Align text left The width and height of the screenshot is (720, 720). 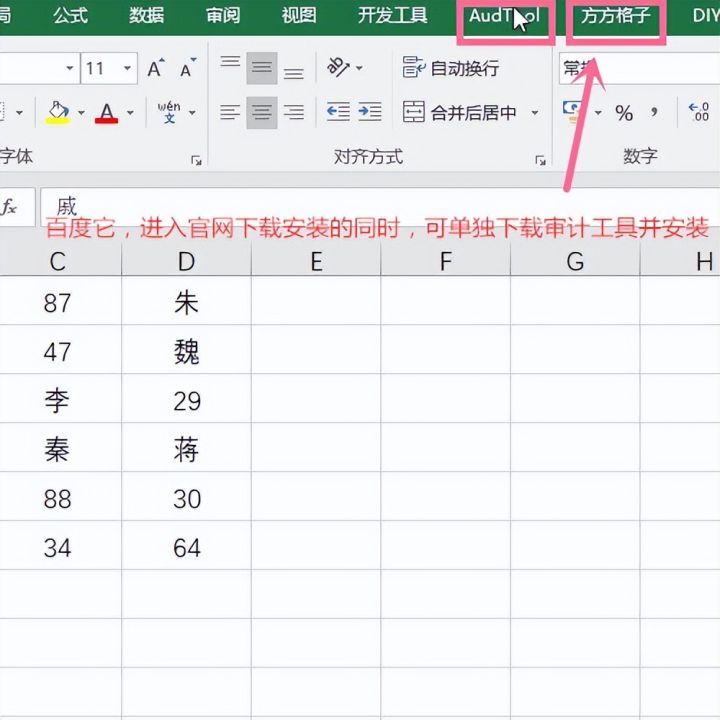[230, 112]
